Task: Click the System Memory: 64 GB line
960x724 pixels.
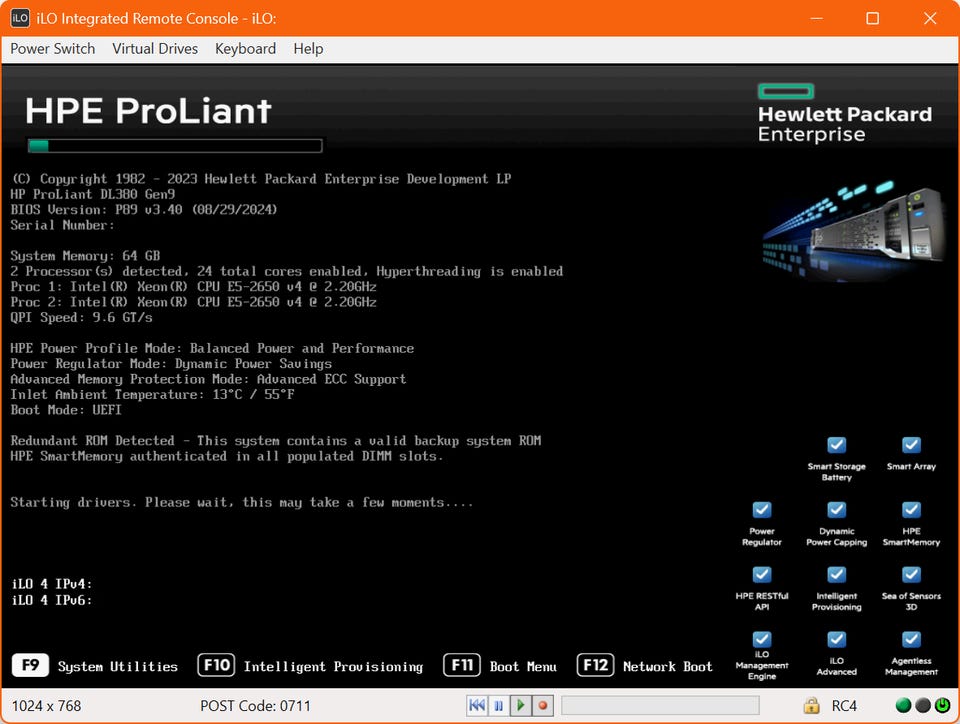Action: [x=85, y=256]
